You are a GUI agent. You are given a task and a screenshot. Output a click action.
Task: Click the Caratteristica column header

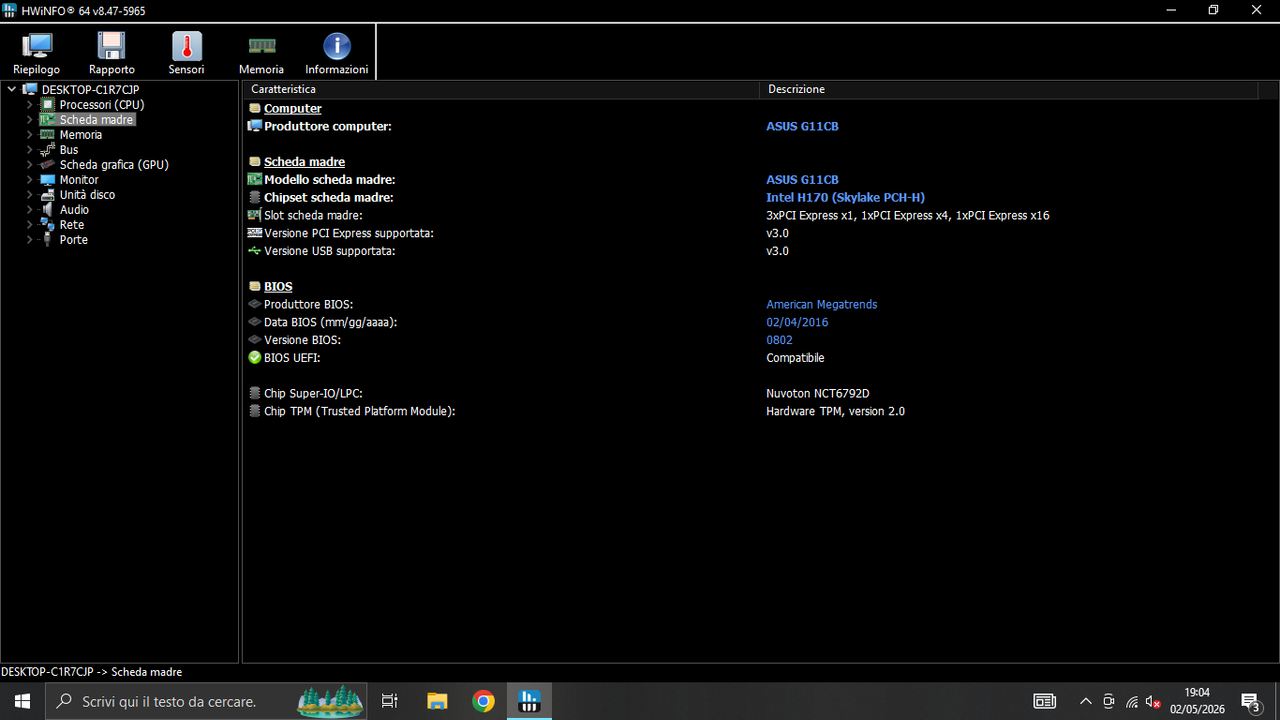tap(501, 89)
